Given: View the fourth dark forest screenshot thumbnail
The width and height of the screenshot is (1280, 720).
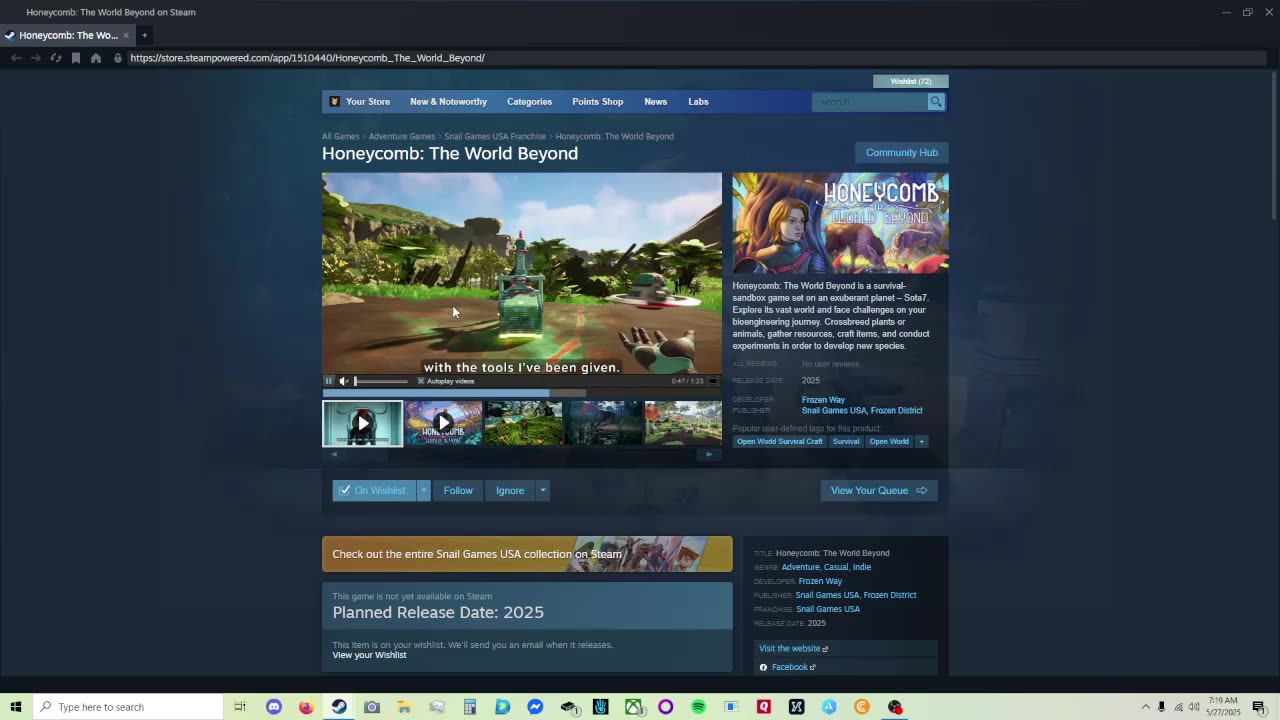Looking at the screenshot, I should [603, 423].
